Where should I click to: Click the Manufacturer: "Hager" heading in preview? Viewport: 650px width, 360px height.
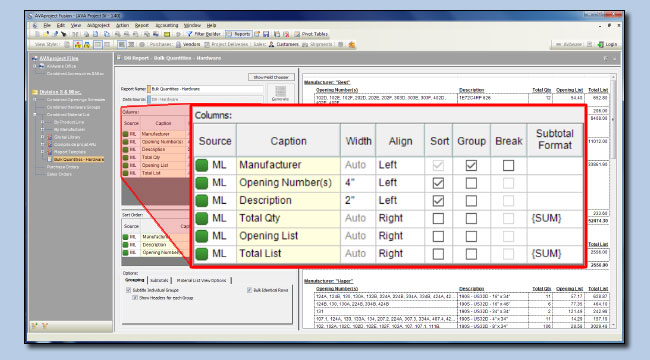point(328,281)
